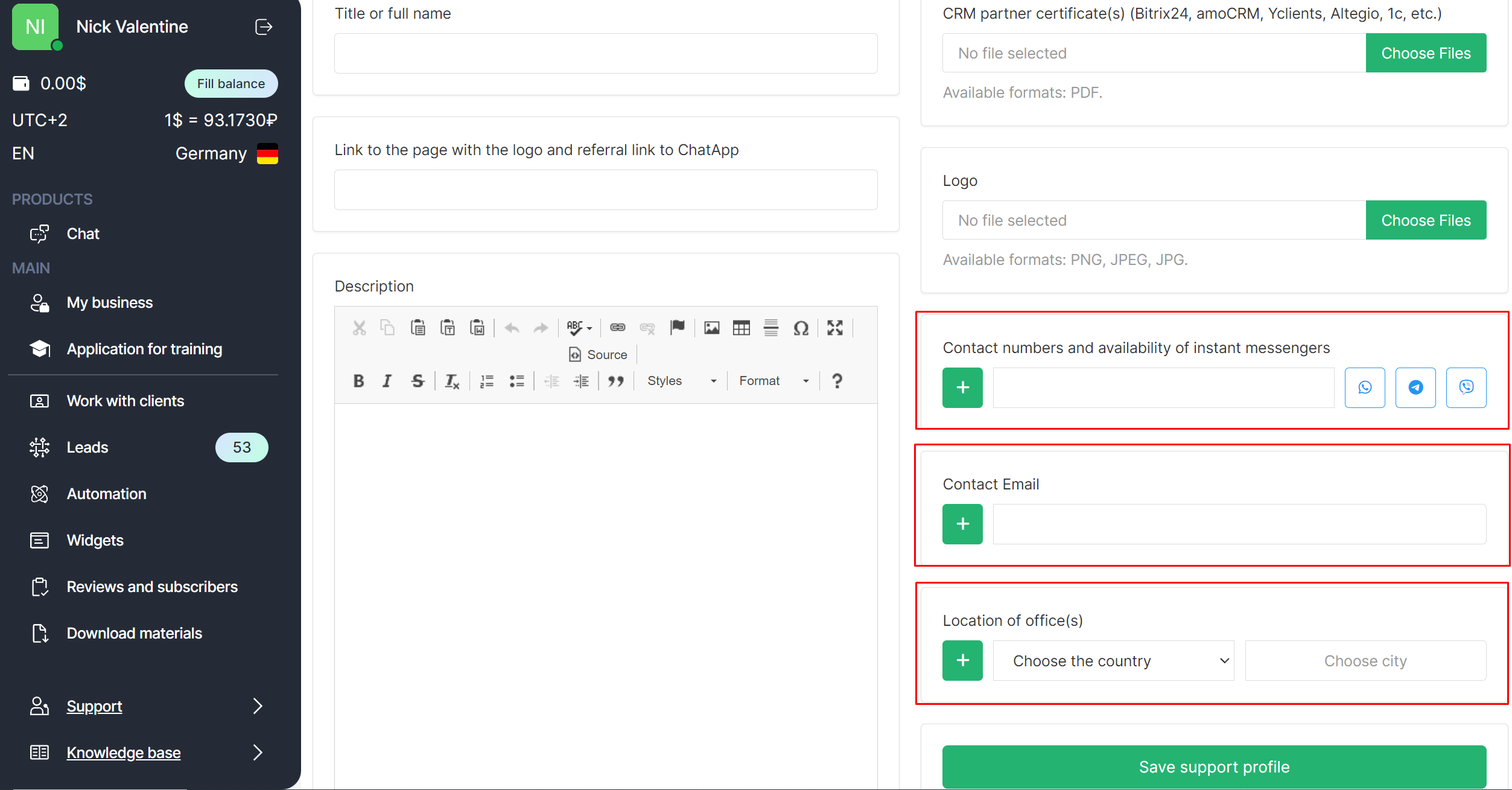Click the Contact Email input field
The width and height of the screenshot is (1512, 790).
coord(1239,524)
